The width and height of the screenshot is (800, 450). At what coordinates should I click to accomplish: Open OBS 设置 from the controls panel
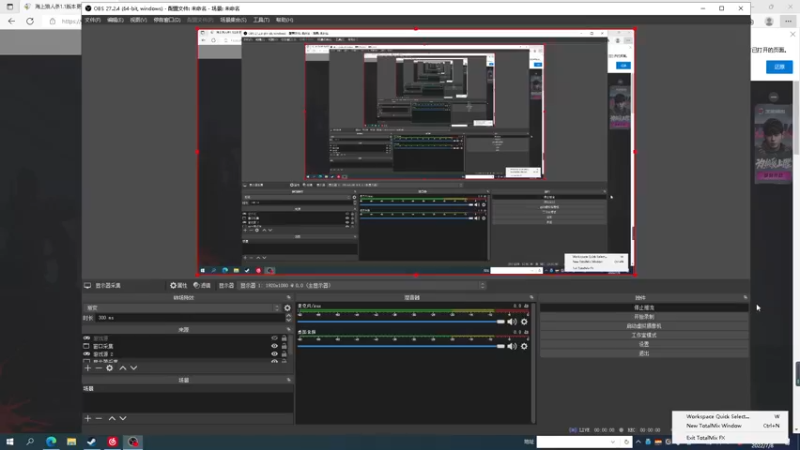pyautogui.click(x=644, y=344)
